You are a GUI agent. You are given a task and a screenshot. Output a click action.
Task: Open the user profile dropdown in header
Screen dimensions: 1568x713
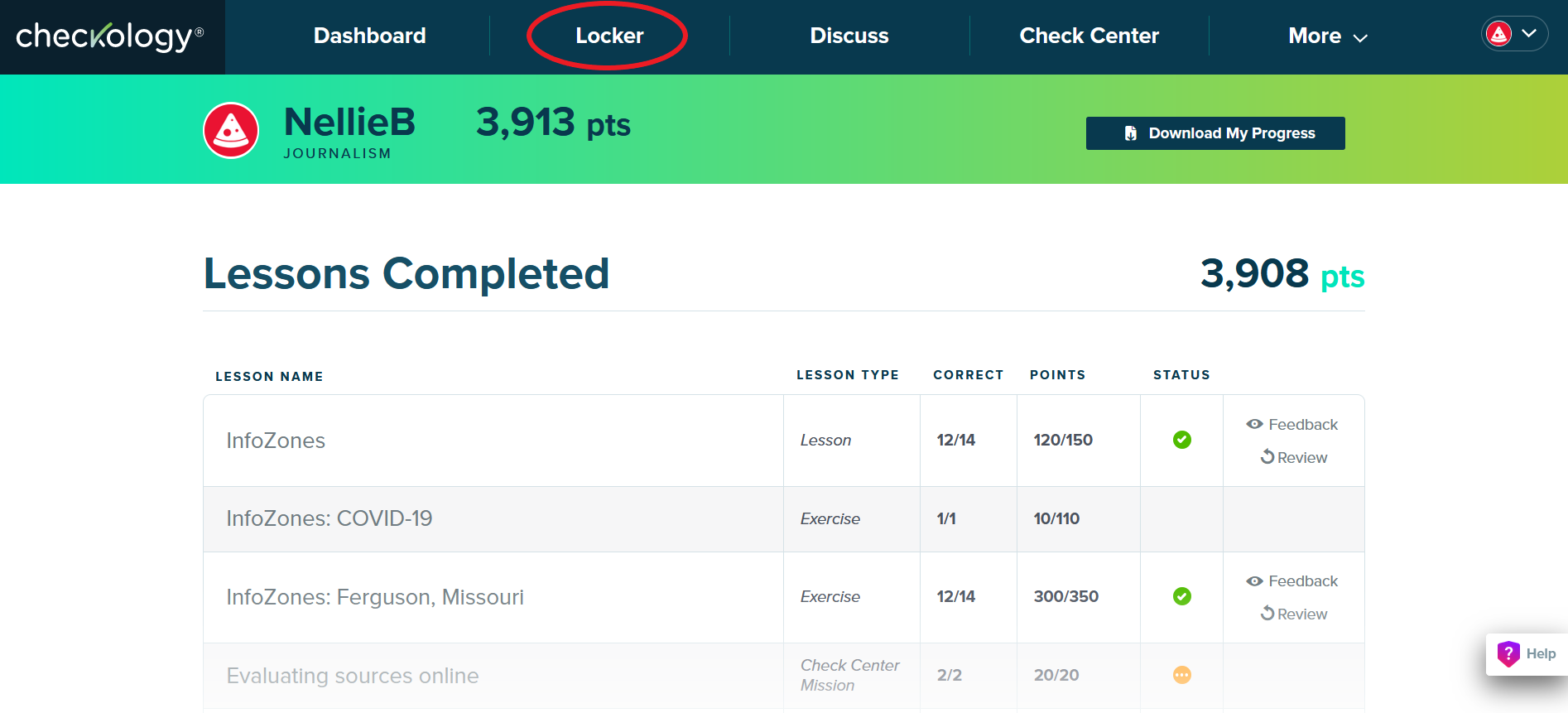pos(1514,34)
